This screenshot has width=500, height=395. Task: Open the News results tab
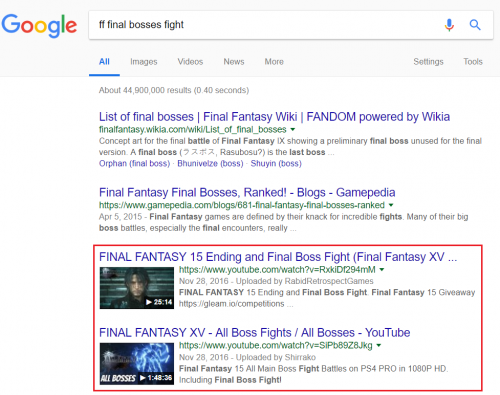tap(234, 62)
